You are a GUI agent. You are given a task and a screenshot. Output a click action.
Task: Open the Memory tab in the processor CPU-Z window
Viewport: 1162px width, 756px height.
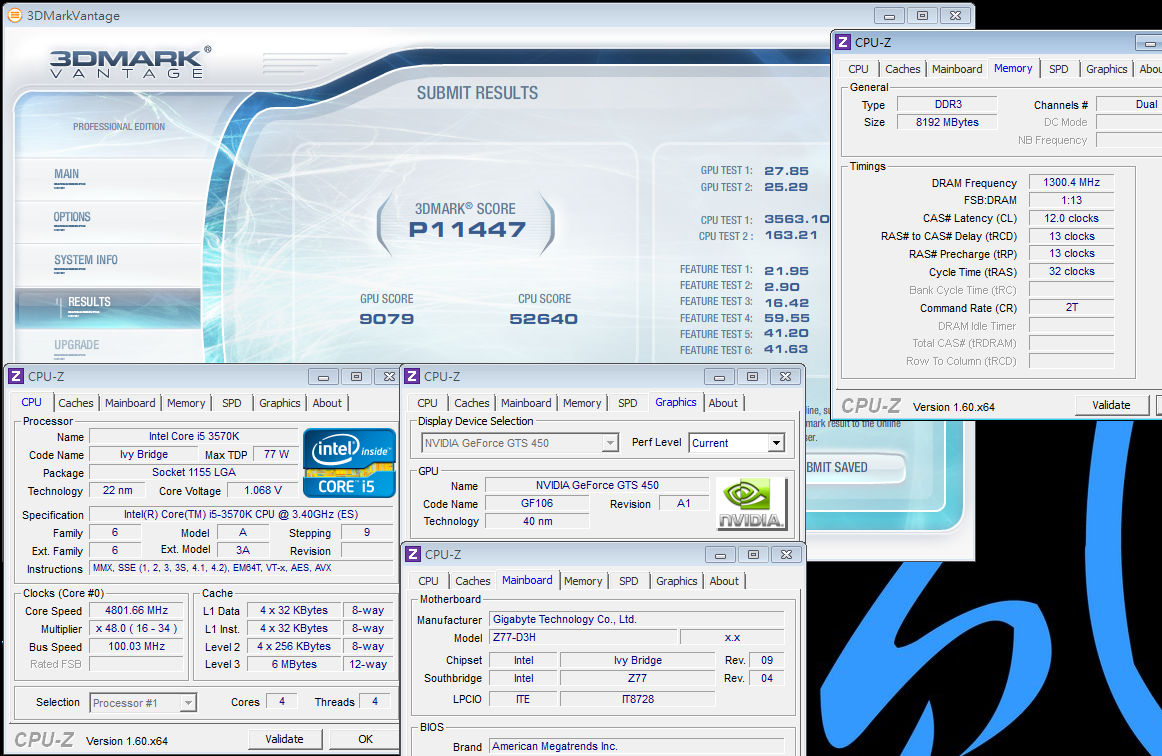click(x=186, y=403)
